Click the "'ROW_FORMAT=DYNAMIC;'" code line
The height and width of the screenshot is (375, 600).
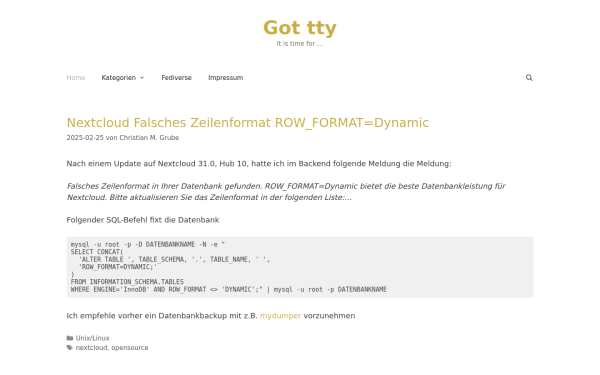click(x=118, y=267)
